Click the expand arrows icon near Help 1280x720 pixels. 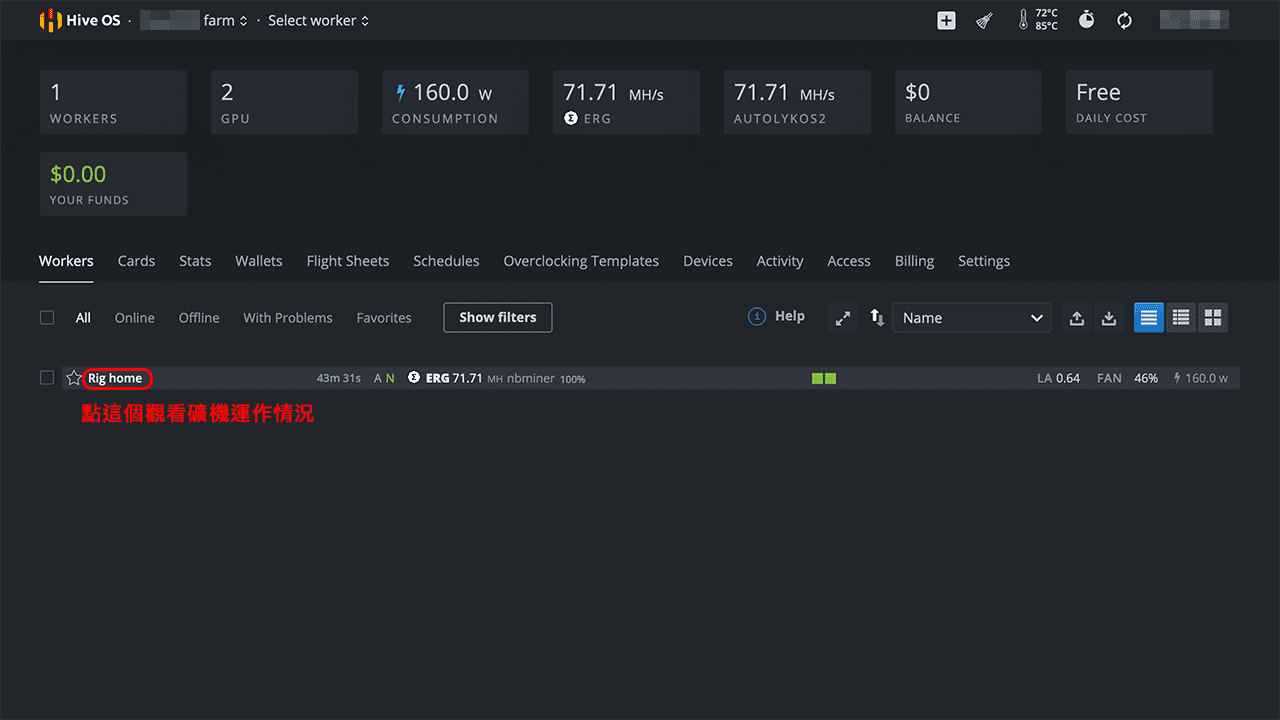coord(843,318)
